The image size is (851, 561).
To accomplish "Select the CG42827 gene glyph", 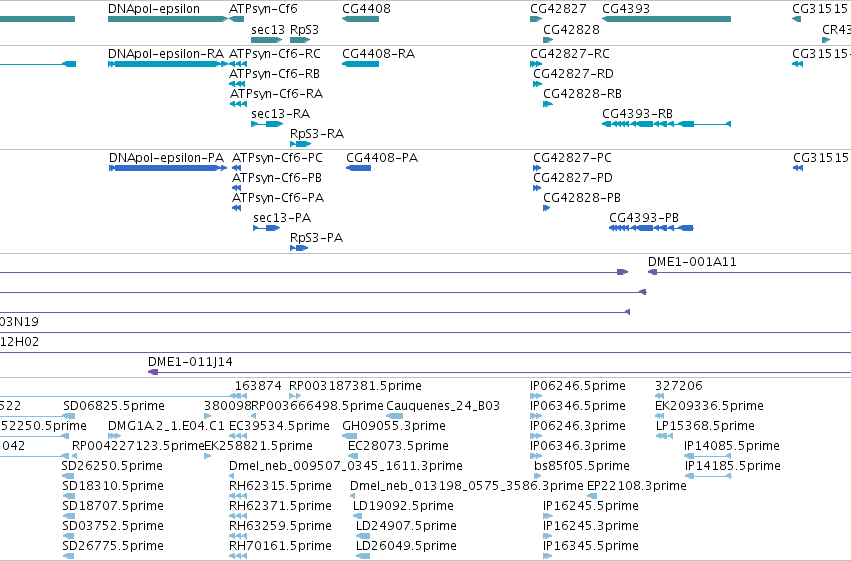I will (x=536, y=19).
